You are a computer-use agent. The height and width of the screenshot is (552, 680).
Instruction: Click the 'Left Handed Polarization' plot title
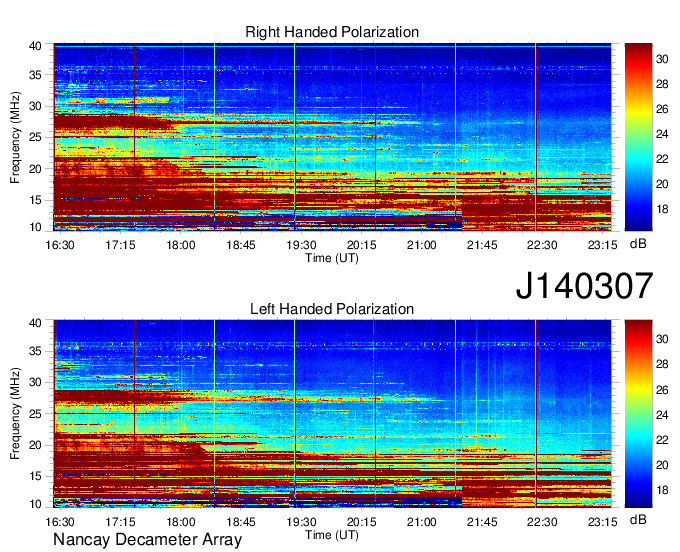(332, 309)
